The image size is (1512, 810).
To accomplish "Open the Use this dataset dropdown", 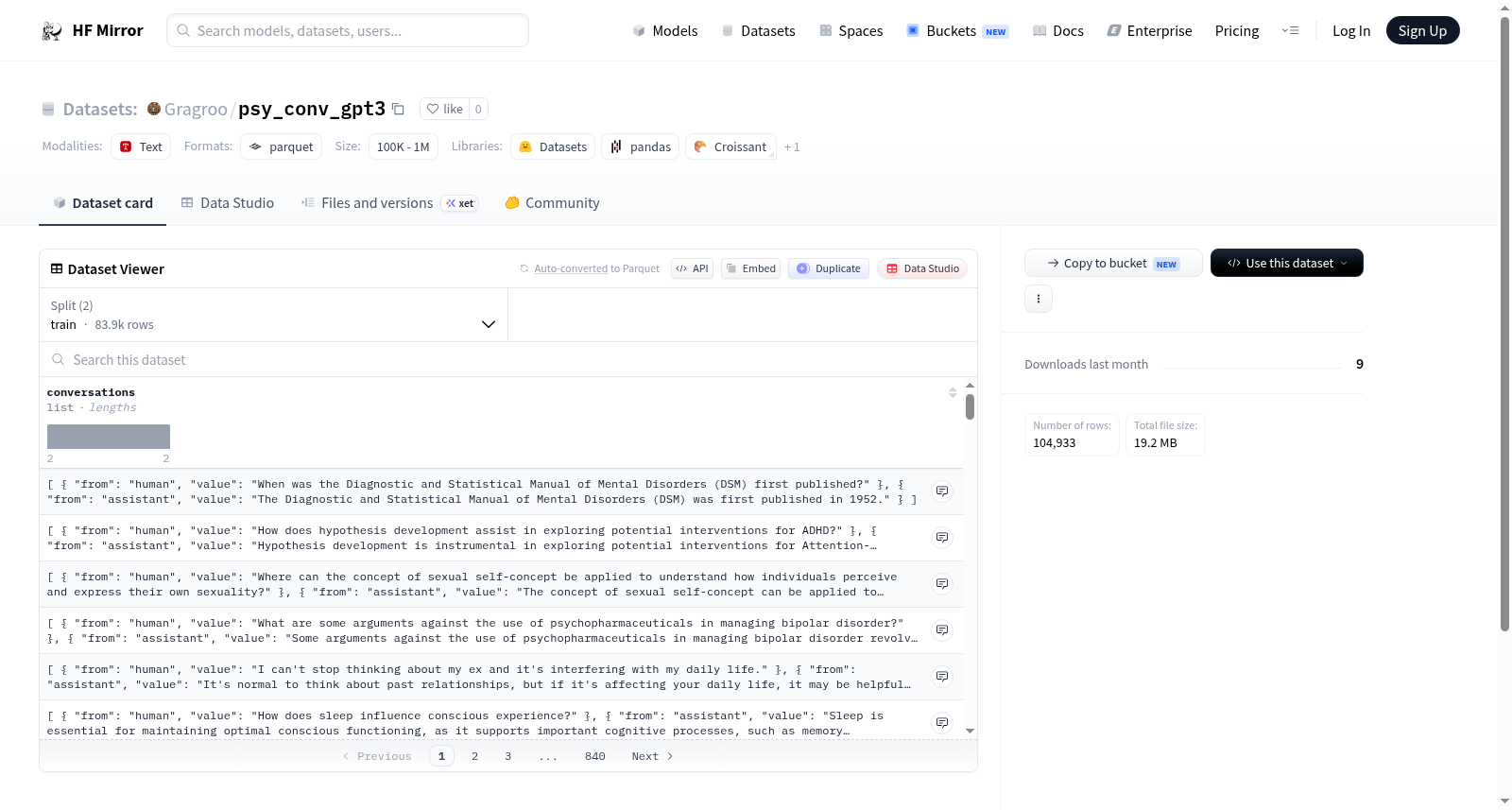I will [x=1287, y=263].
